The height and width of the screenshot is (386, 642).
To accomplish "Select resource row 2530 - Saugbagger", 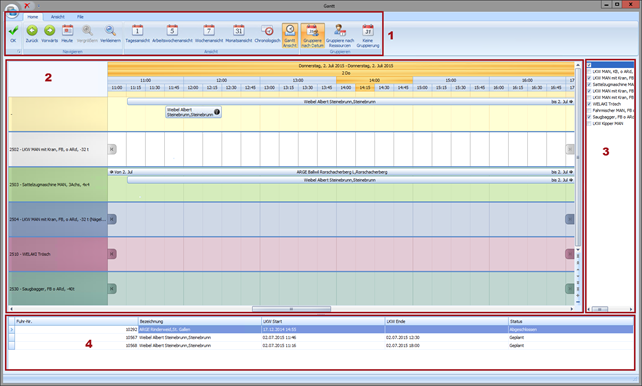I will [58, 289].
